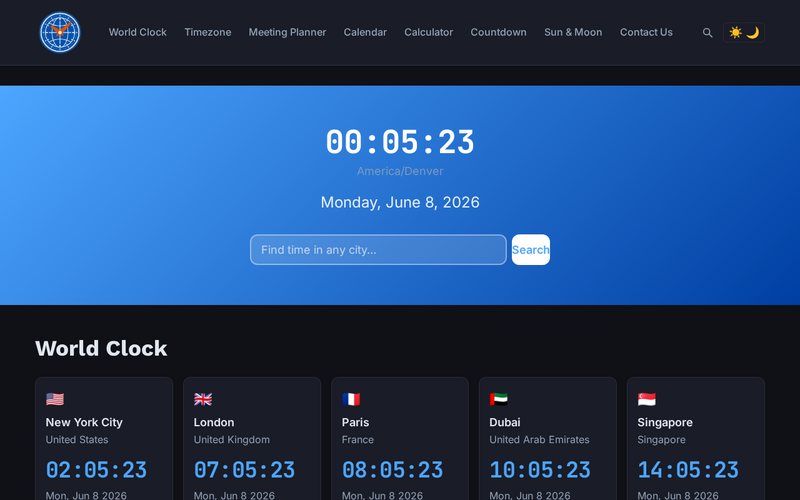This screenshot has width=800, height=500.
Task: Click the Singapore time 14:05:23
Action: pos(688,470)
